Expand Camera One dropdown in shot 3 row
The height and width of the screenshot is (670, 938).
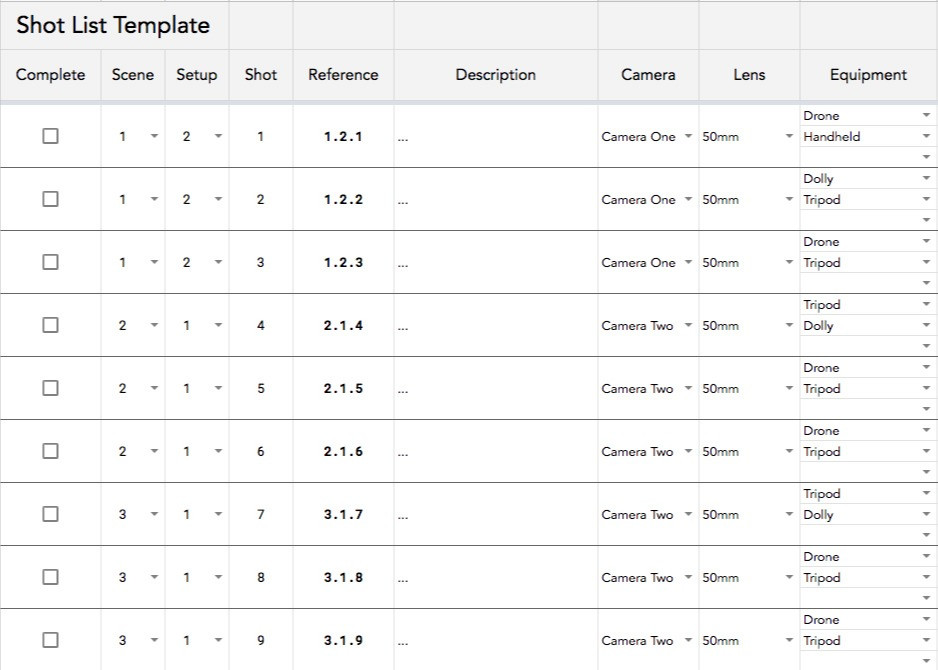coord(688,263)
